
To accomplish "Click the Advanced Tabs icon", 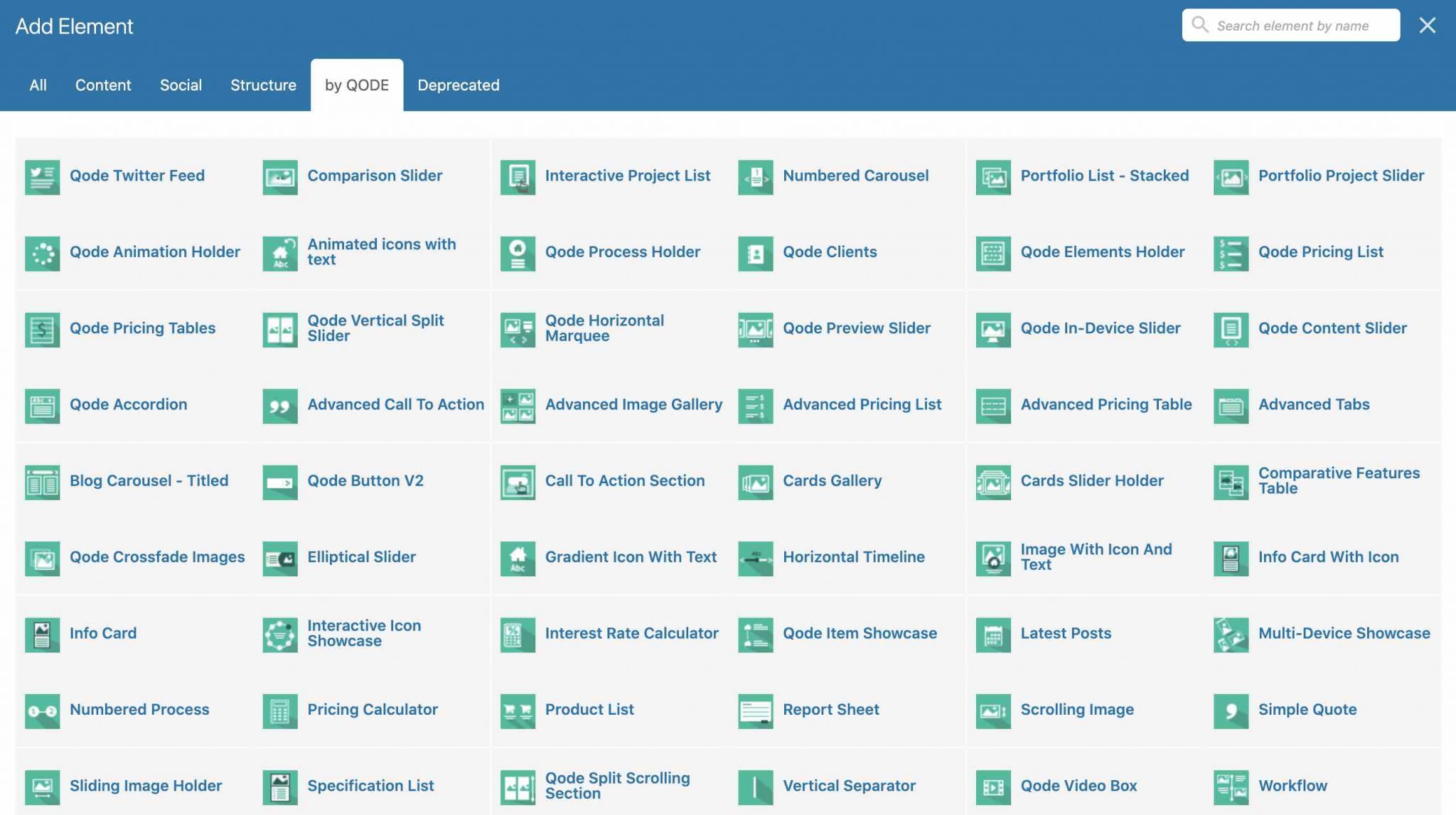I will point(1231,406).
